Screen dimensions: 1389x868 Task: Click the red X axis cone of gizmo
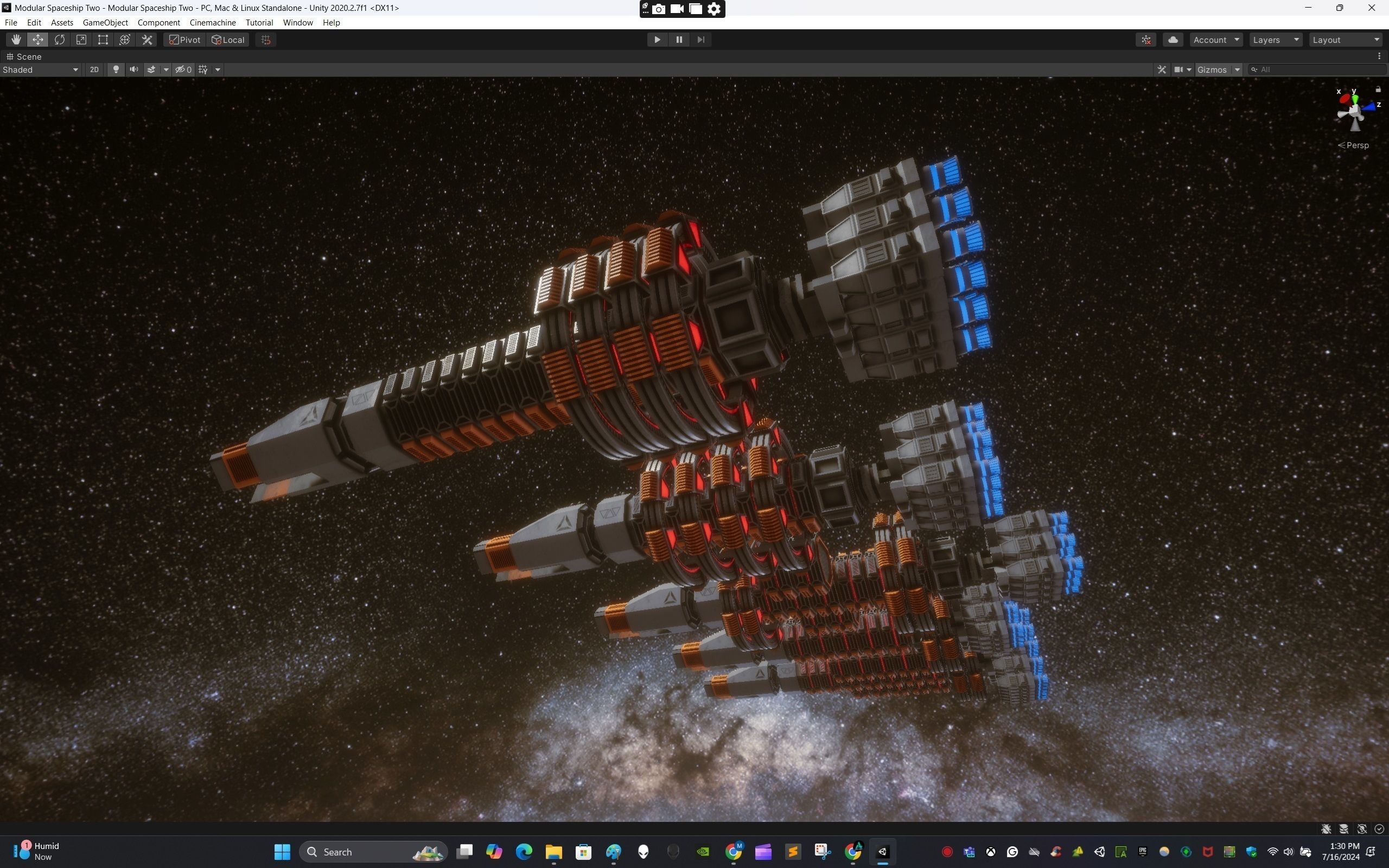[1344, 99]
